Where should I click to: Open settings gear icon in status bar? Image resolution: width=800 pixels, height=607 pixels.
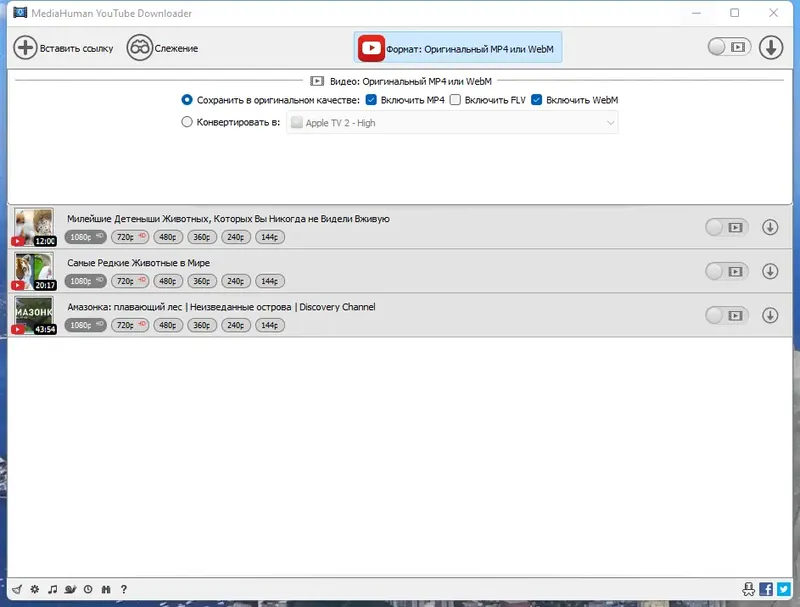coord(35,589)
